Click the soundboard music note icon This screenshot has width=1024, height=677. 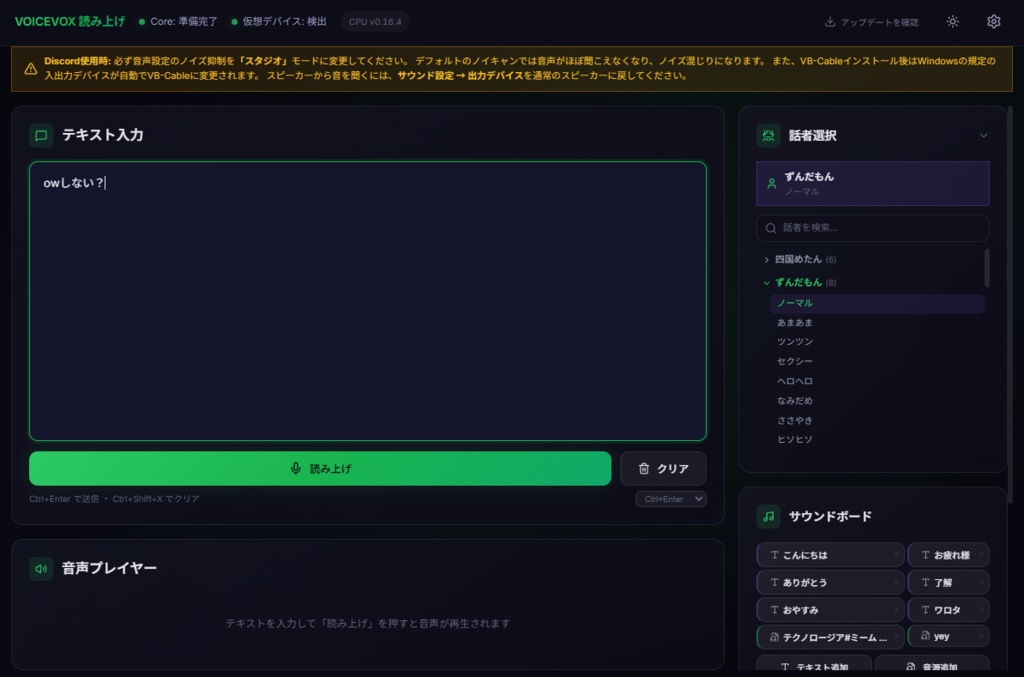point(767,516)
